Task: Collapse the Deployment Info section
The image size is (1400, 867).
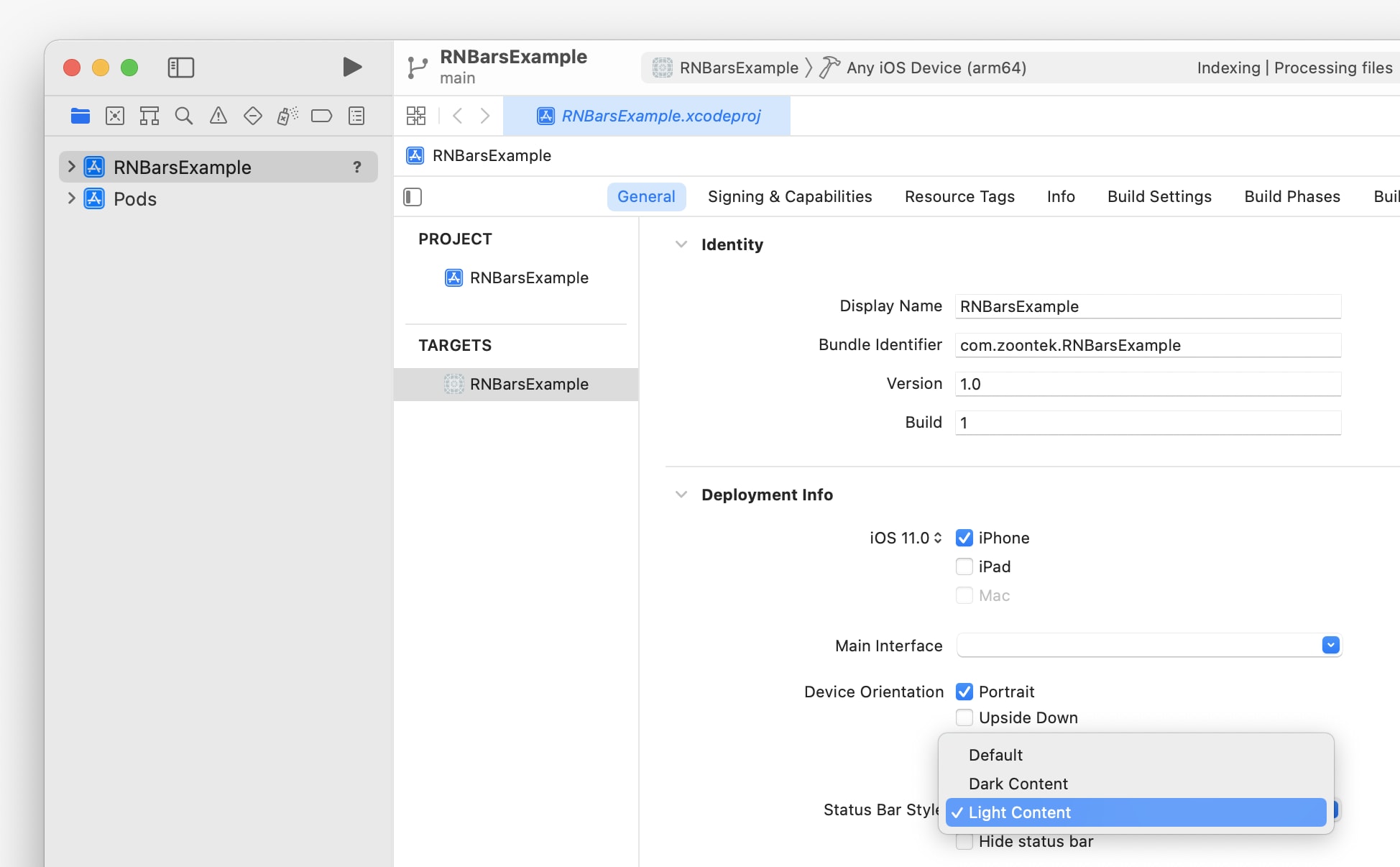Action: 681,494
